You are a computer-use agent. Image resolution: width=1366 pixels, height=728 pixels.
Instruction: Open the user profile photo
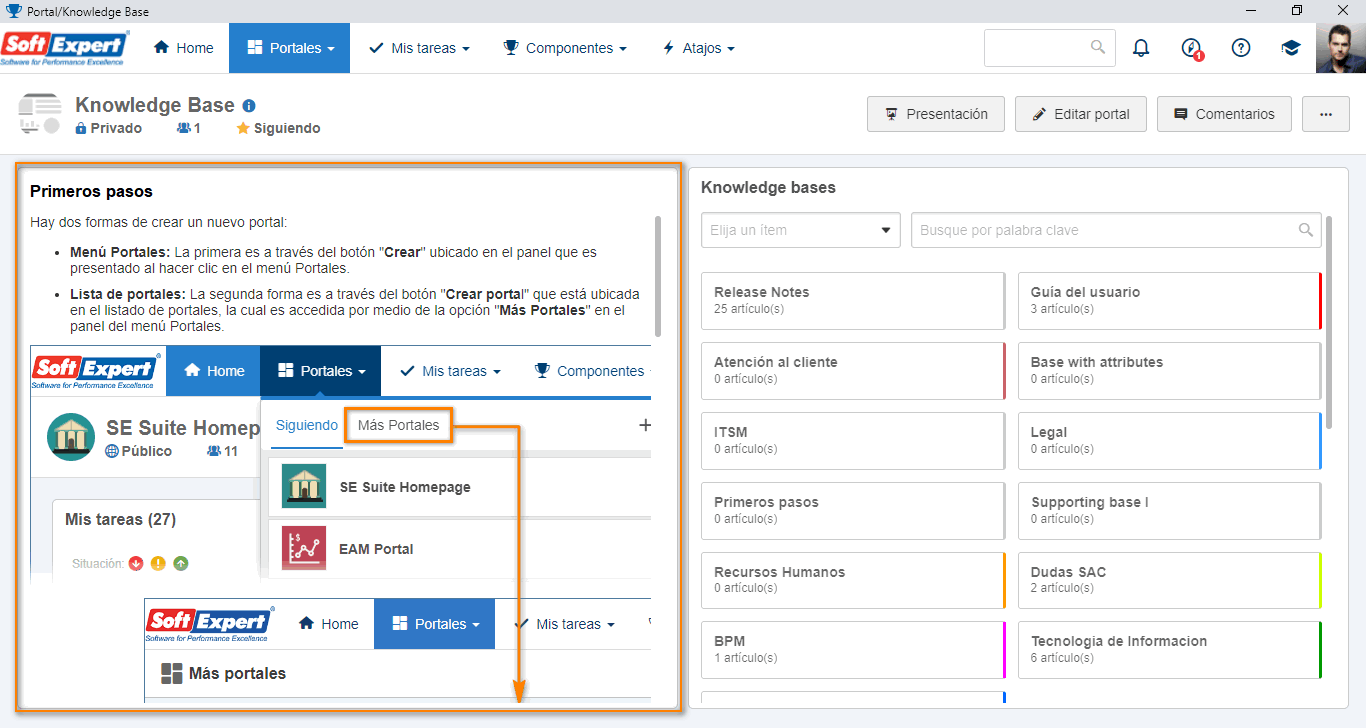coord(1341,48)
